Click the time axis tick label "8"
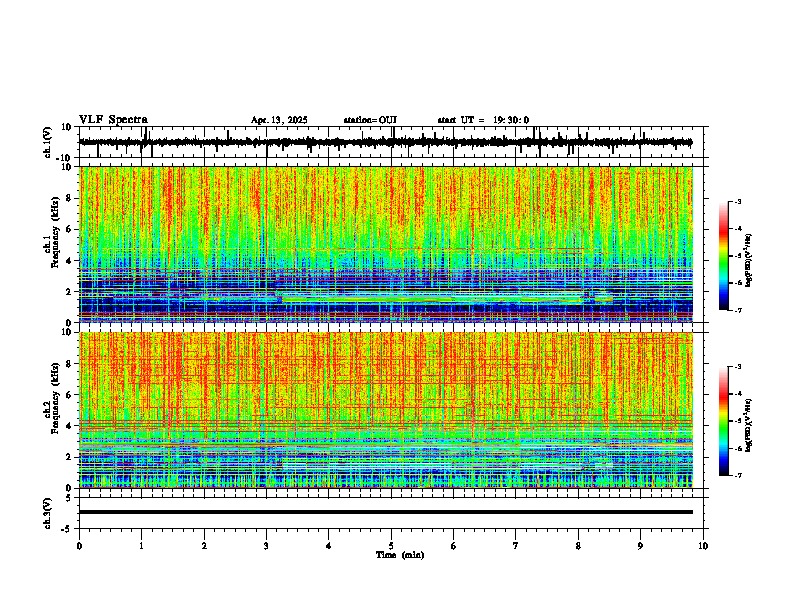This screenshot has width=792, height=612. pos(578,546)
